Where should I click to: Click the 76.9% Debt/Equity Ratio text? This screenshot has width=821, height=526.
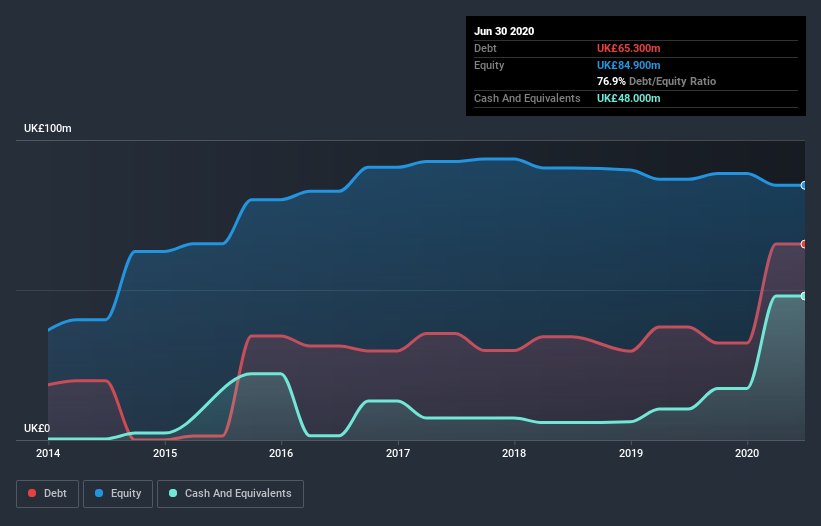pyautogui.click(x=657, y=81)
